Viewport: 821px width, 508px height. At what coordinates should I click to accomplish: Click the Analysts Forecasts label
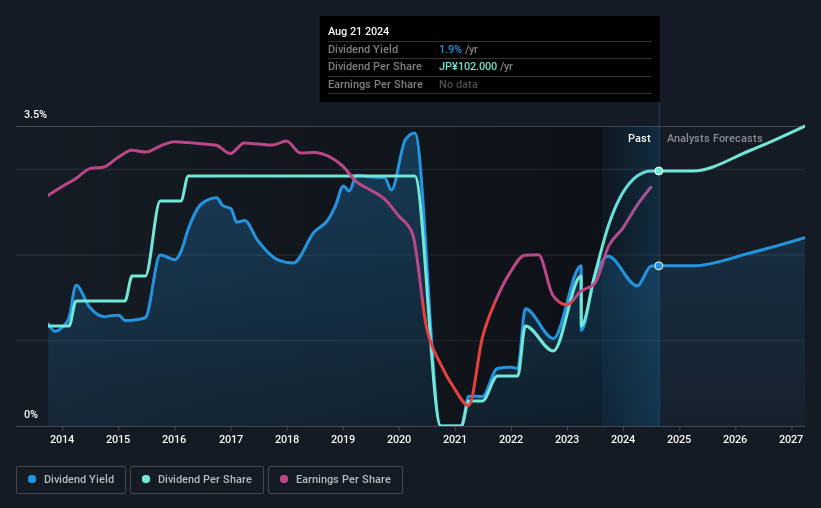[x=715, y=138]
